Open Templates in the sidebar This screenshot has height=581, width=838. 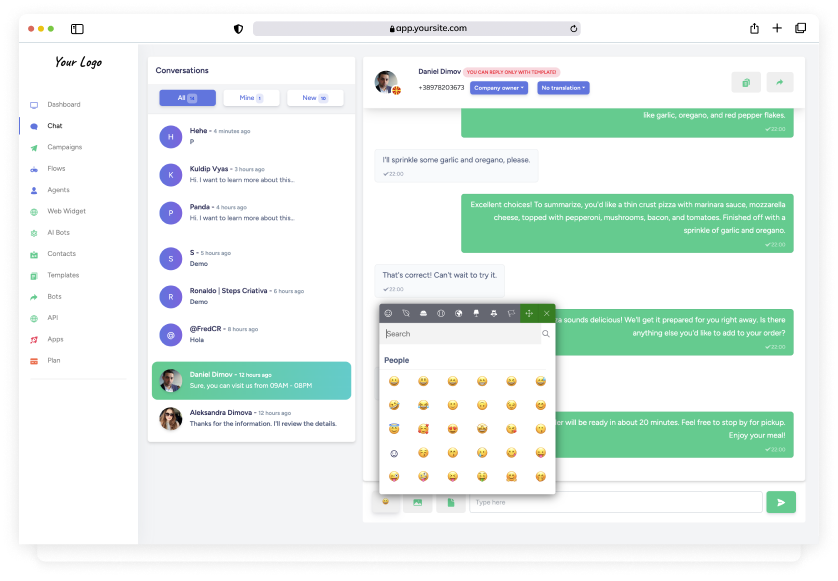click(x=62, y=275)
